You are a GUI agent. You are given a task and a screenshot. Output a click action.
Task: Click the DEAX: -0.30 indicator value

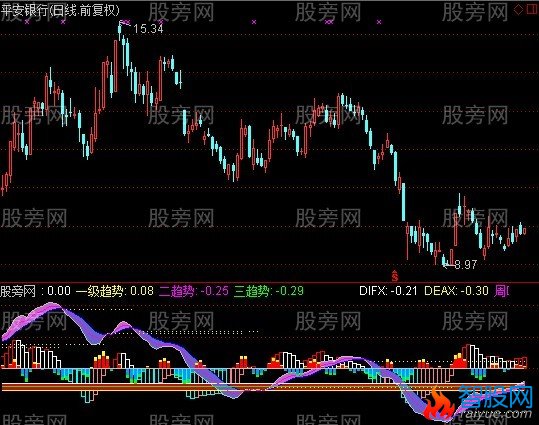coord(456,291)
